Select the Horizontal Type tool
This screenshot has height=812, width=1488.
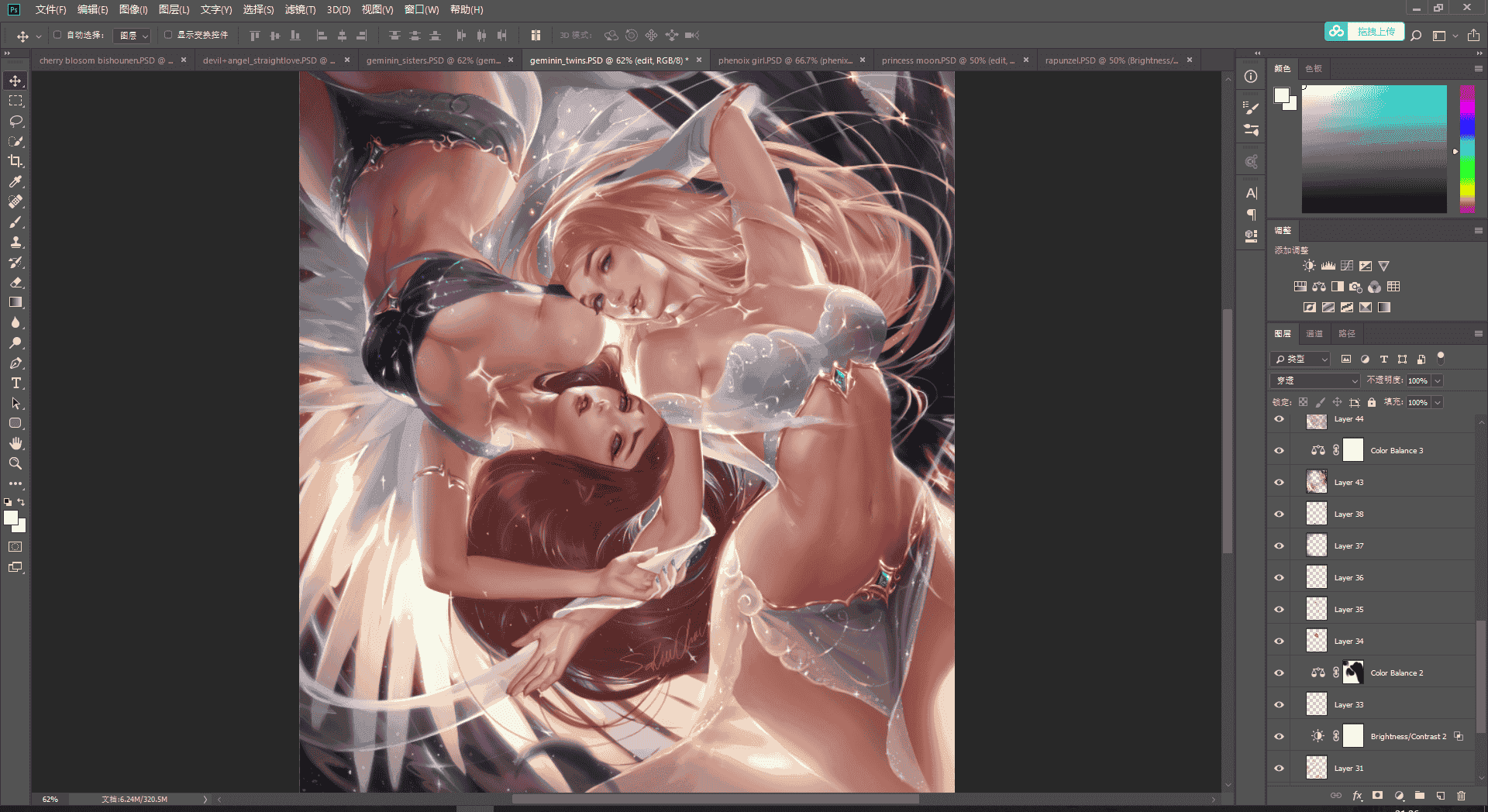click(15, 383)
